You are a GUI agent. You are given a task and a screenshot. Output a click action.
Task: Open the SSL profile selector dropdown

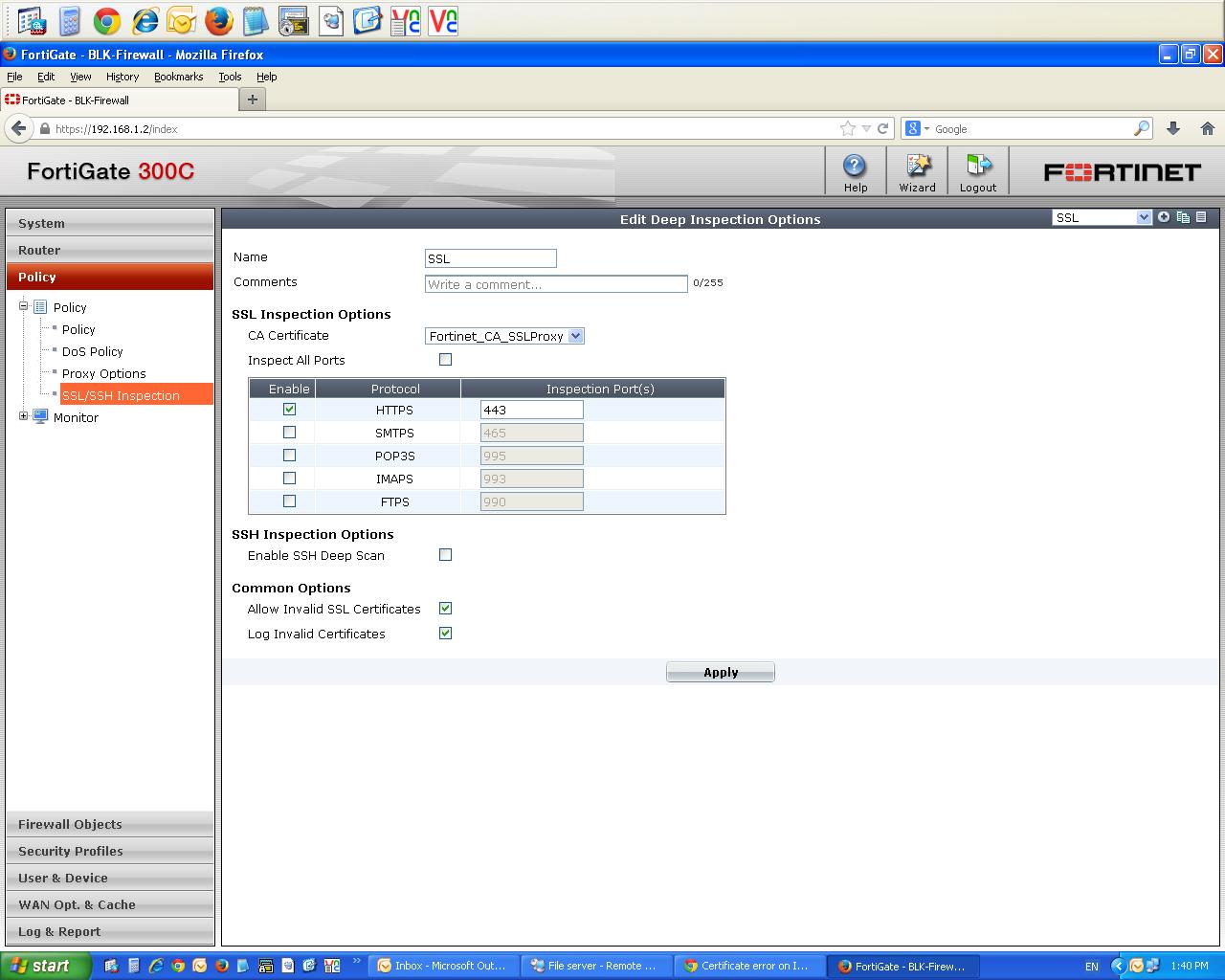click(x=1143, y=217)
